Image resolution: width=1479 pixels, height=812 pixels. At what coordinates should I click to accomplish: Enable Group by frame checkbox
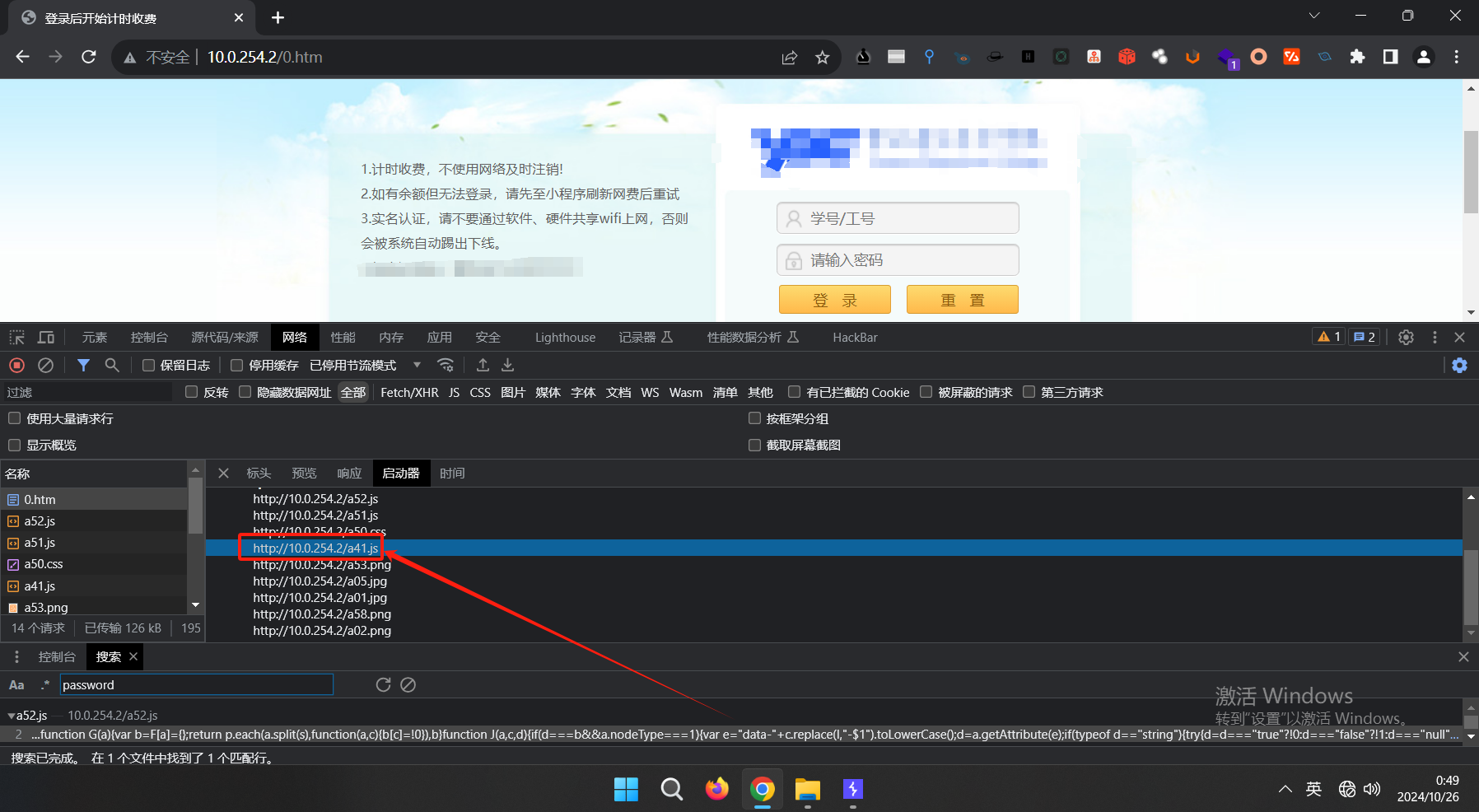754,418
